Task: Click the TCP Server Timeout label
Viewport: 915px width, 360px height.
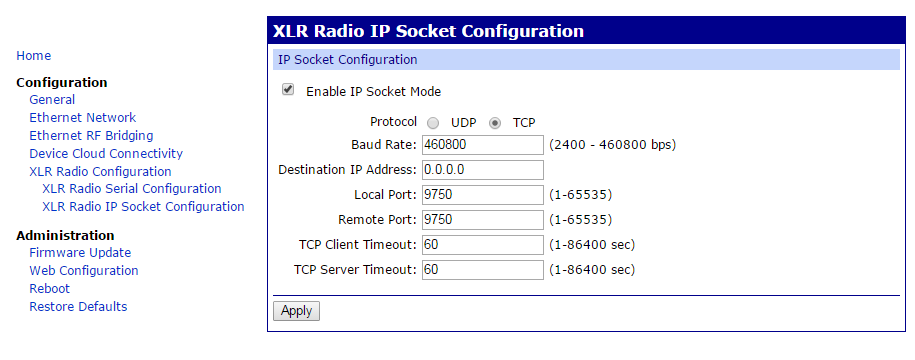Action: point(355,270)
